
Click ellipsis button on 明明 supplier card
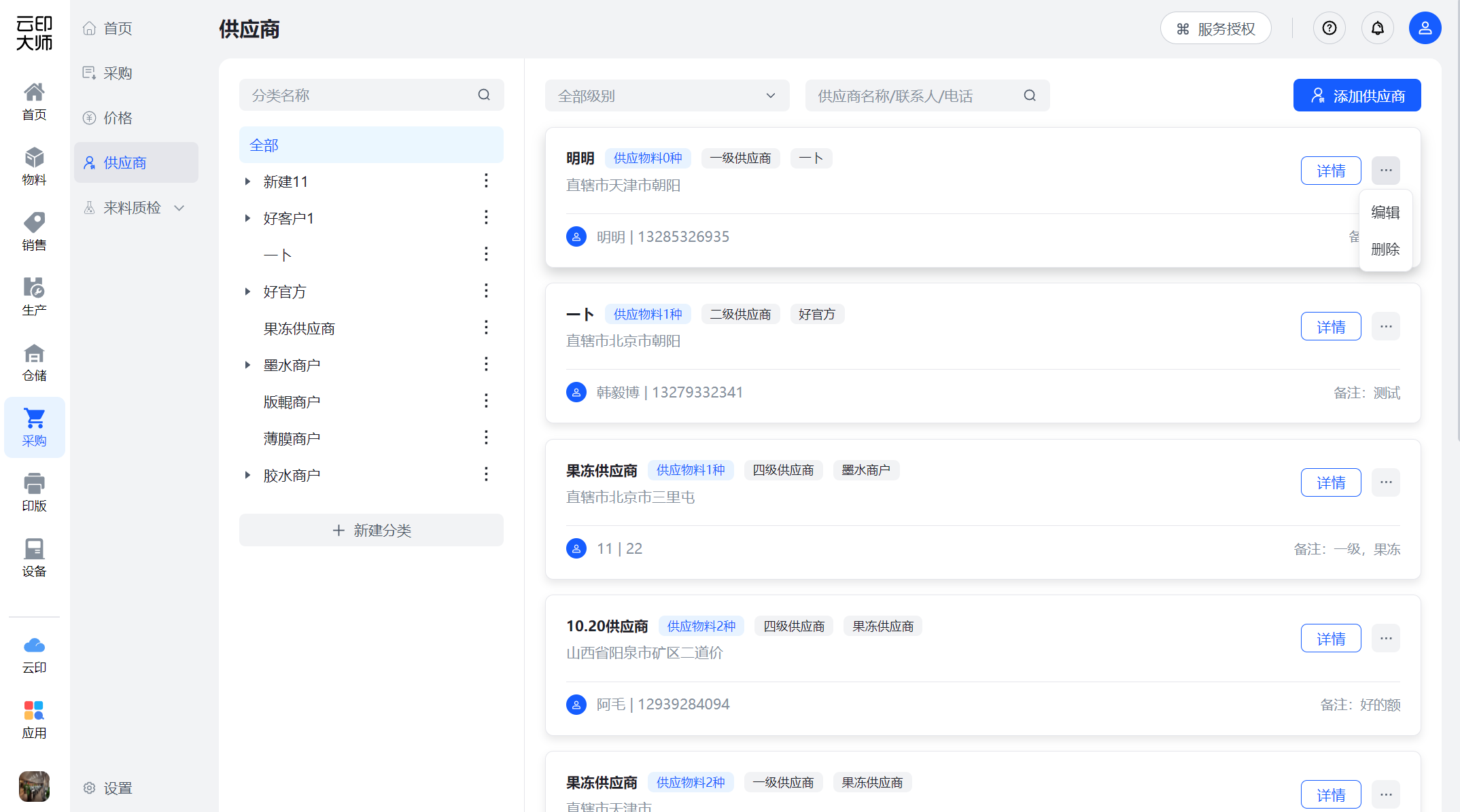(1386, 171)
